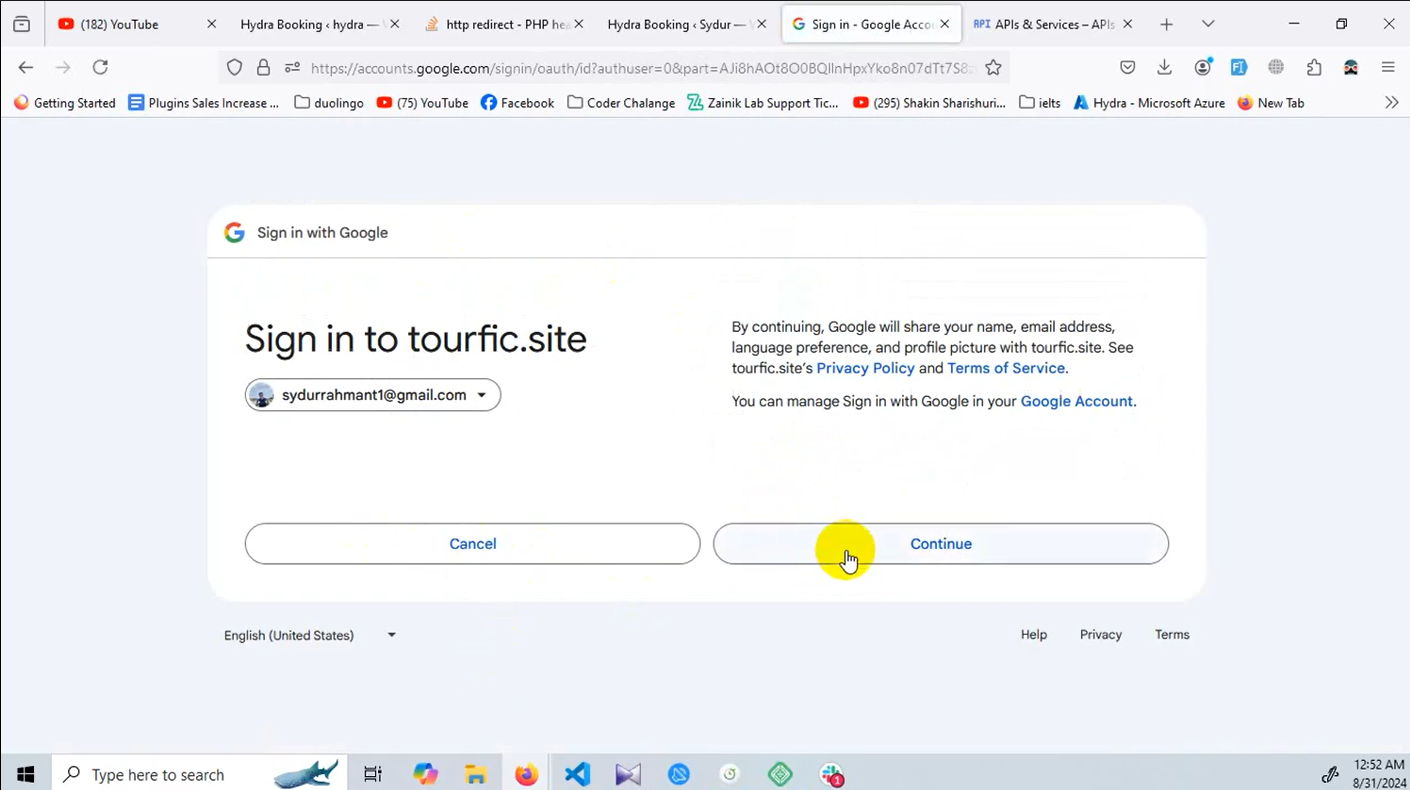The image size is (1410, 790).
Task: Open the New Tab bookmark
Action: (x=1271, y=103)
